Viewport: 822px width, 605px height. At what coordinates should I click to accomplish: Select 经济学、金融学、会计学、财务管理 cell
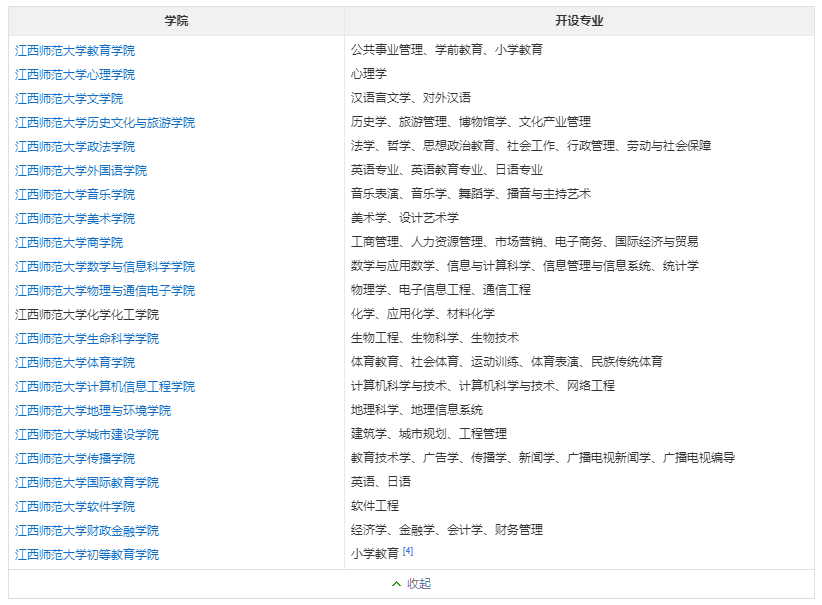[447, 531]
